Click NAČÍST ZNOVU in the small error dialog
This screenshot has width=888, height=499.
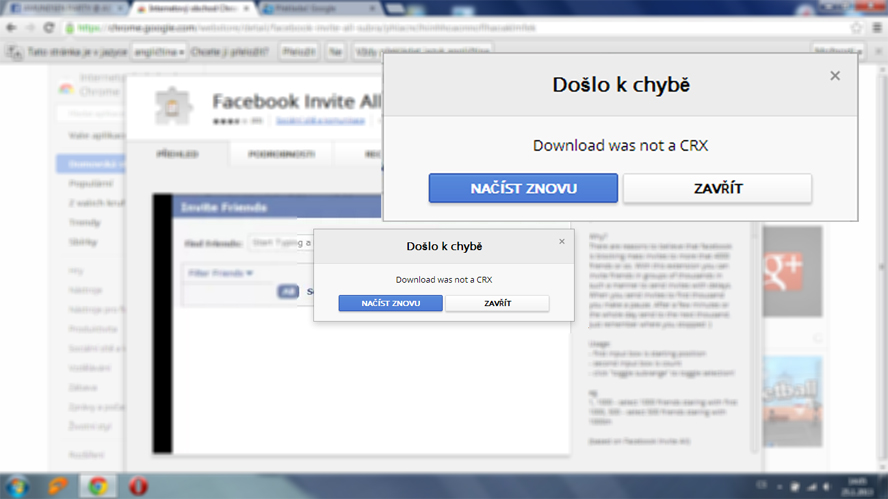[390, 303]
